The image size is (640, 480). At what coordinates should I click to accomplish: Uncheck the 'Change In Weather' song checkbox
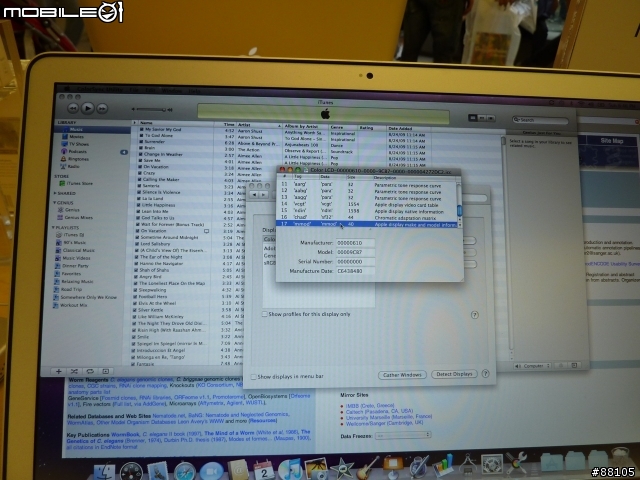coord(141,154)
